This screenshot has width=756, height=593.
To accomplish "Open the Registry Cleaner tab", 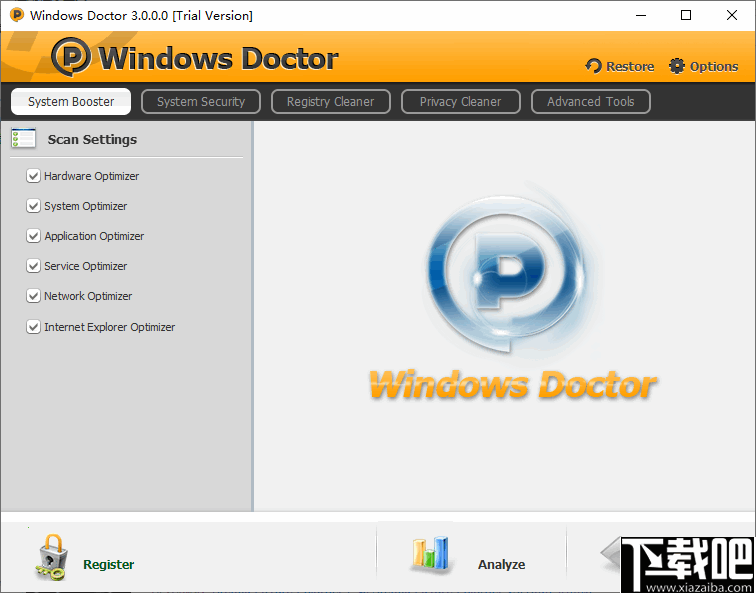I will (331, 101).
